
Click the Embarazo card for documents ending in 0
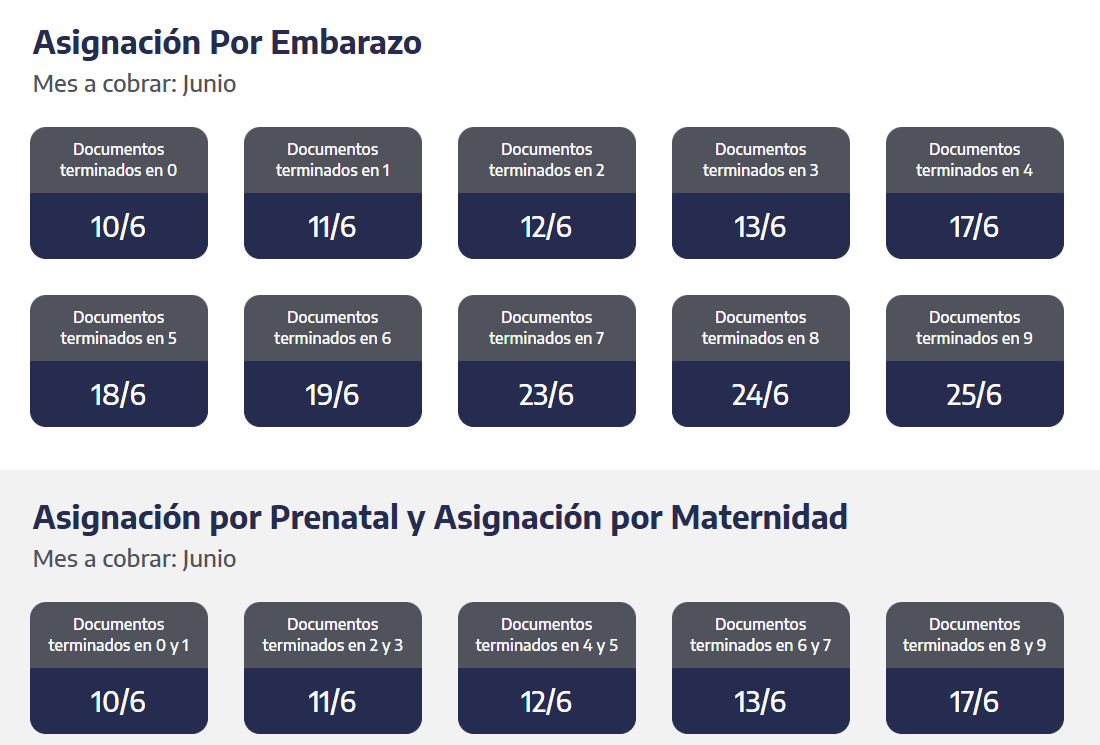119,193
